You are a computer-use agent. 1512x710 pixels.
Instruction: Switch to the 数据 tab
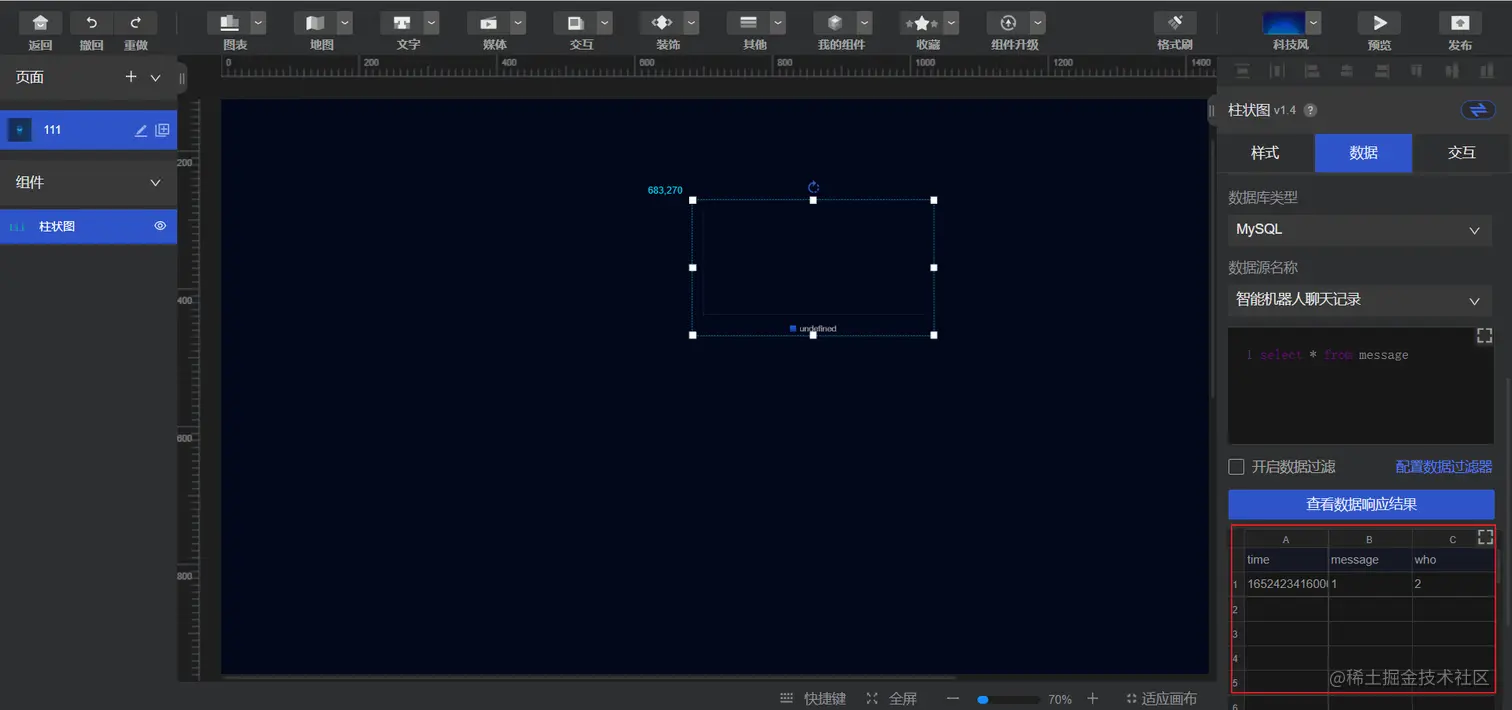pyautogui.click(x=1363, y=153)
